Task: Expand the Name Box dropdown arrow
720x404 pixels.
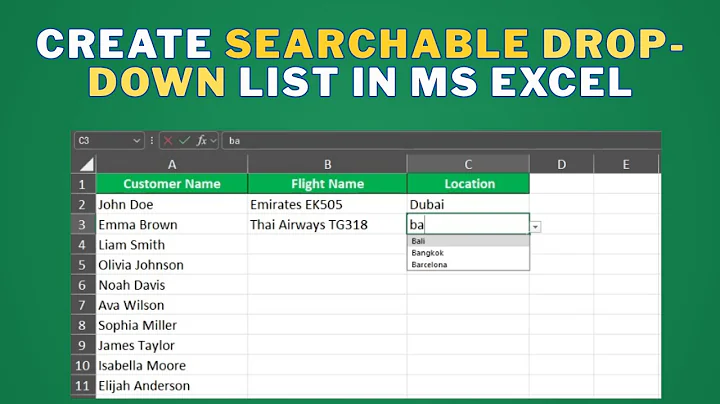Action: (136, 141)
